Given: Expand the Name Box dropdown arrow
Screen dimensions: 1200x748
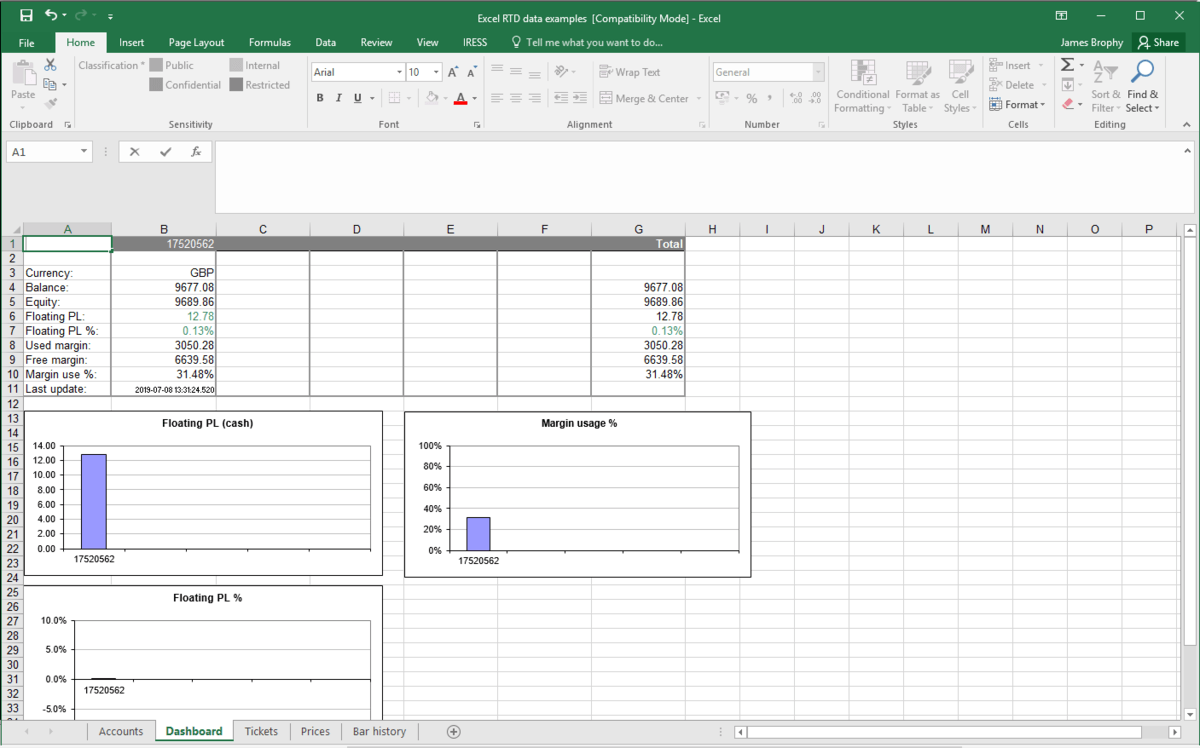Looking at the screenshot, I should tap(83, 152).
